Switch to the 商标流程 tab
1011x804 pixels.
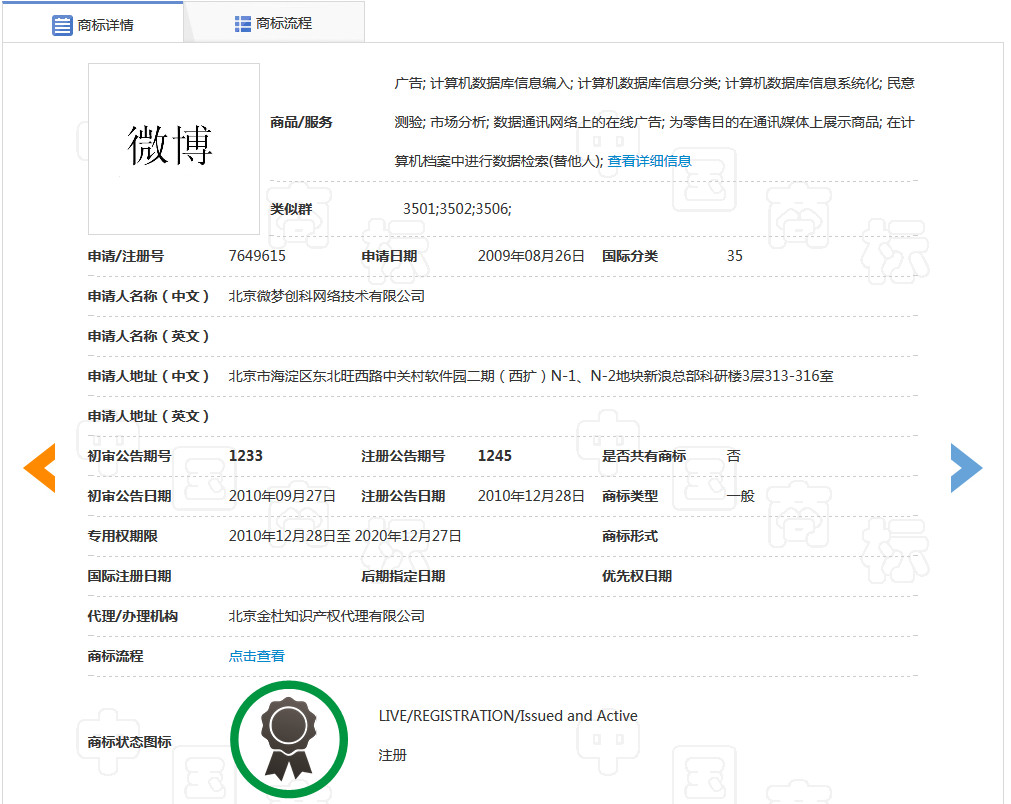coord(274,23)
